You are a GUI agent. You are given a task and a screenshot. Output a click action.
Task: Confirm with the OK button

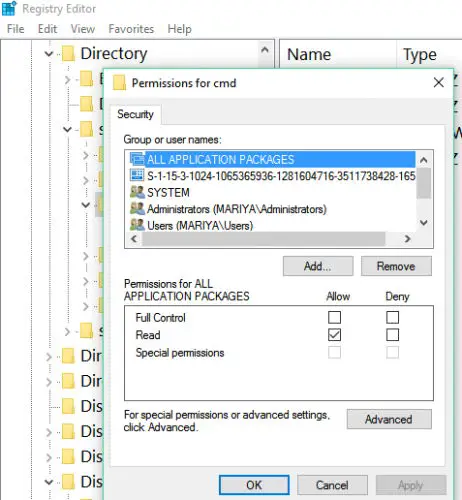pos(254,485)
